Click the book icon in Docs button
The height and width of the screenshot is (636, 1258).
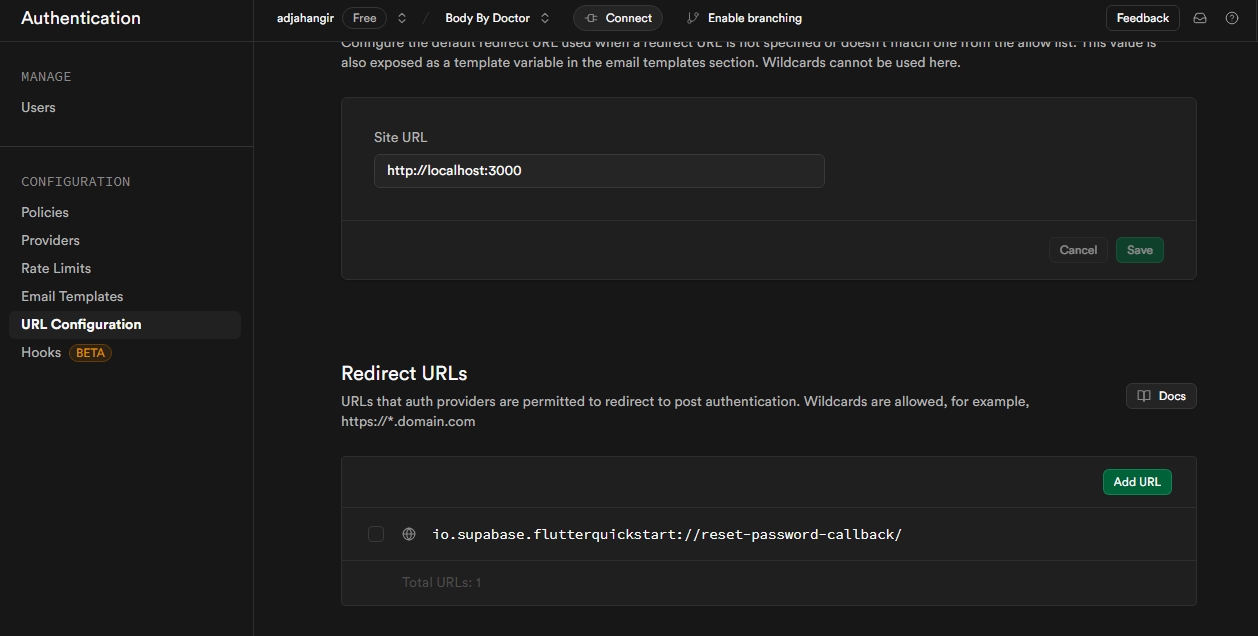[1144, 396]
